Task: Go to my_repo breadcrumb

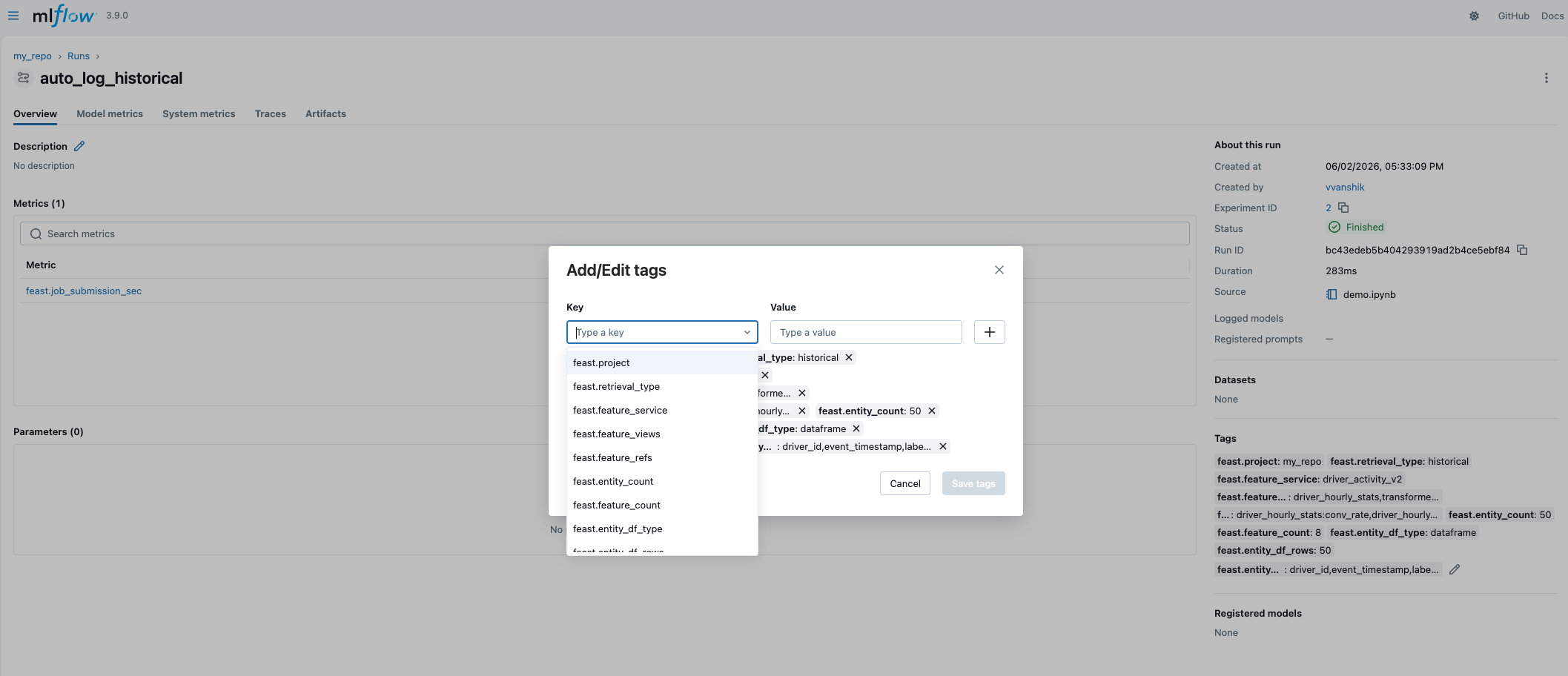Action: [33, 56]
